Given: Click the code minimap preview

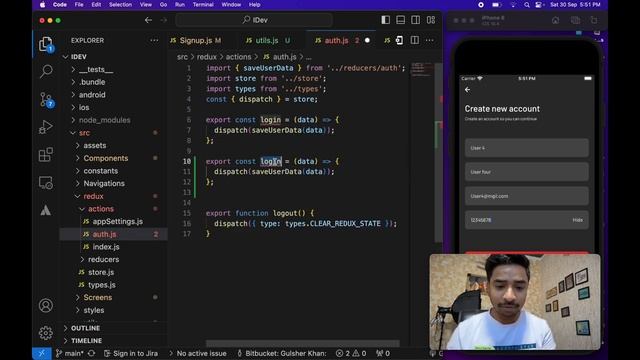Looking at the screenshot, I should pos(422,70).
